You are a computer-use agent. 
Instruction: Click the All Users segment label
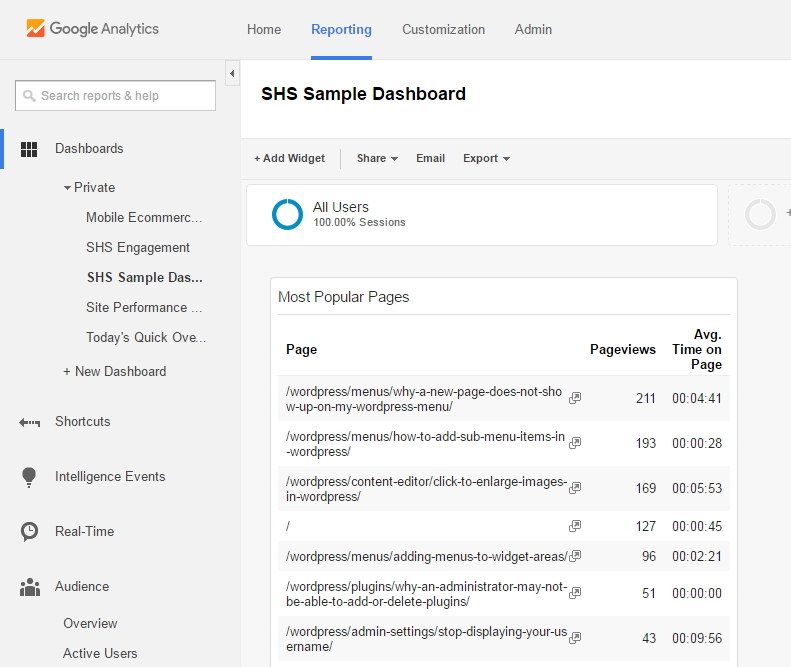point(341,207)
